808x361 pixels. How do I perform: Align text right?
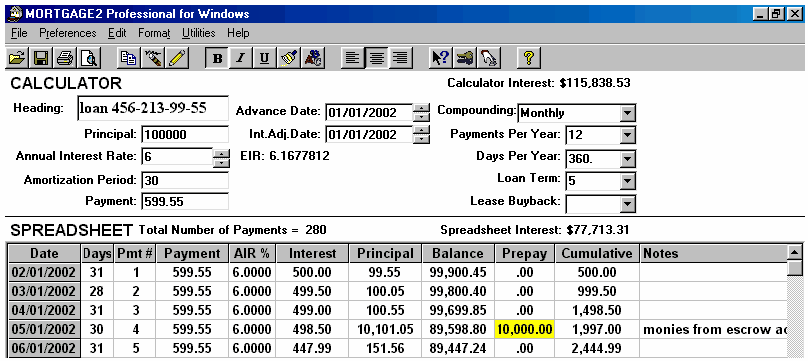tap(400, 59)
